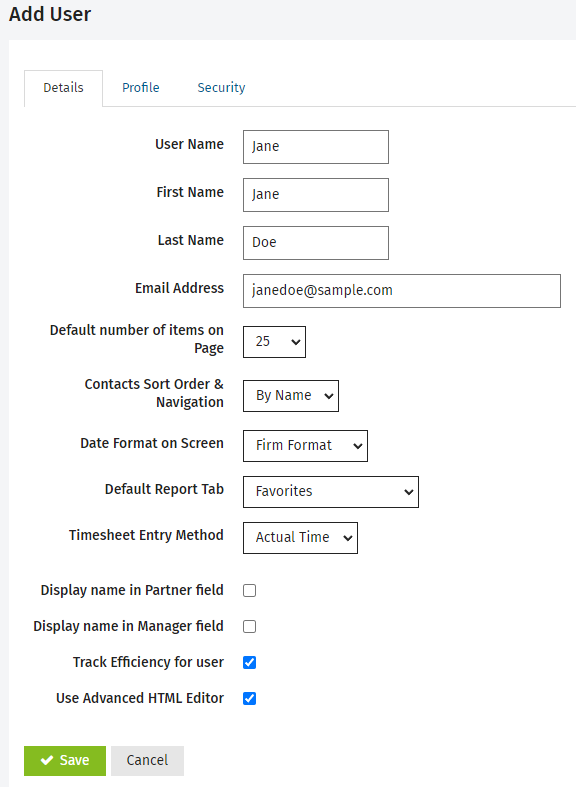The height and width of the screenshot is (787, 576).
Task: Select the Last Name text box
Action: pyautogui.click(x=316, y=243)
